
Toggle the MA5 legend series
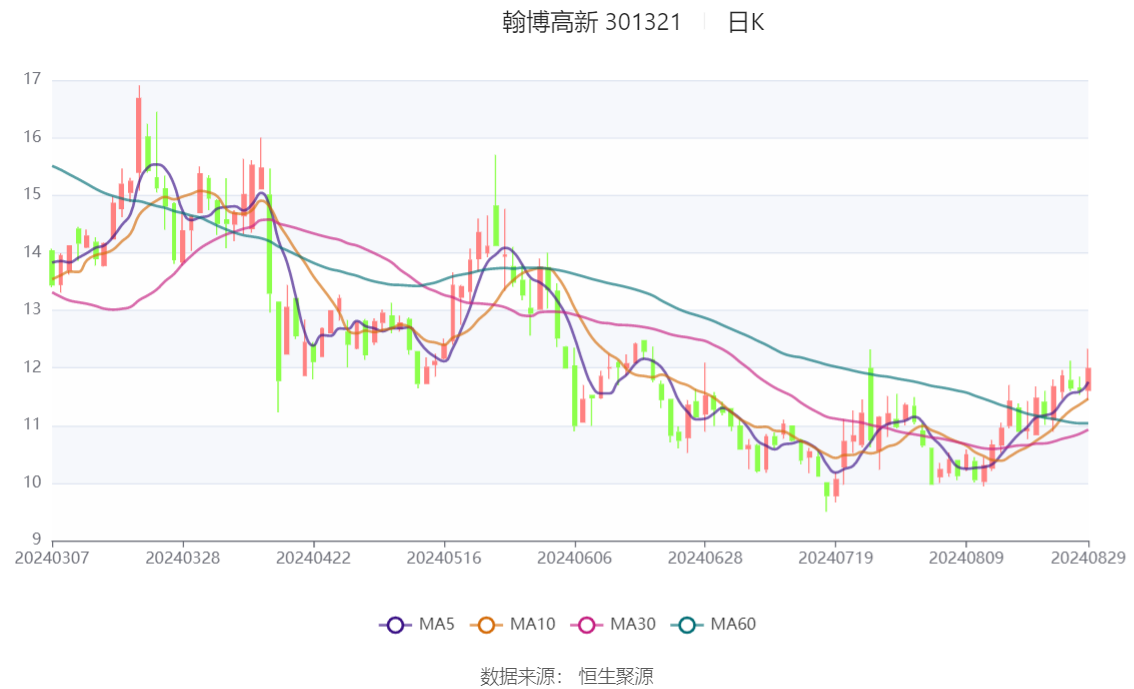click(x=417, y=625)
